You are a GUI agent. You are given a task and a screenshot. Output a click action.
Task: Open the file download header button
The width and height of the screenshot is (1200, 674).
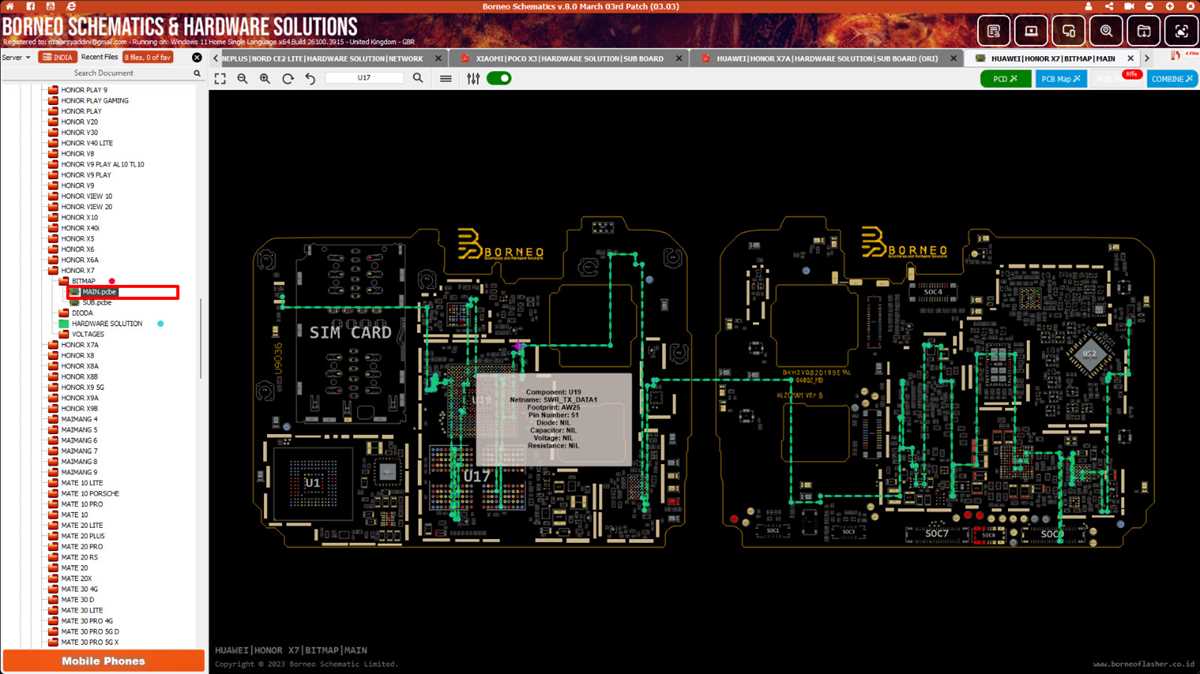[1144, 31]
